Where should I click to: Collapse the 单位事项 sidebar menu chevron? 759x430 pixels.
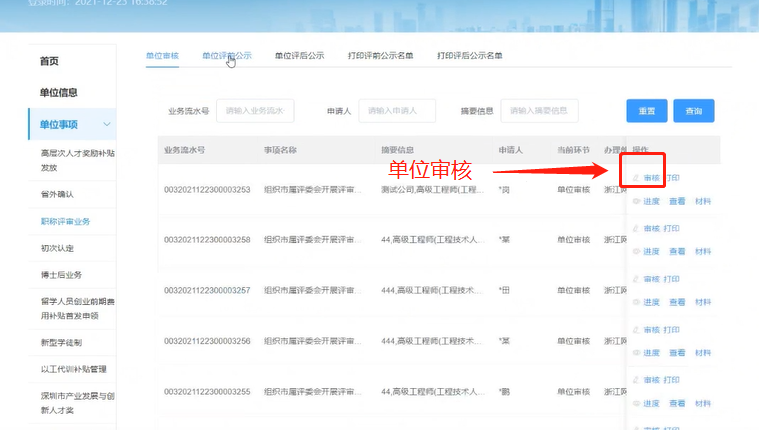(107, 124)
